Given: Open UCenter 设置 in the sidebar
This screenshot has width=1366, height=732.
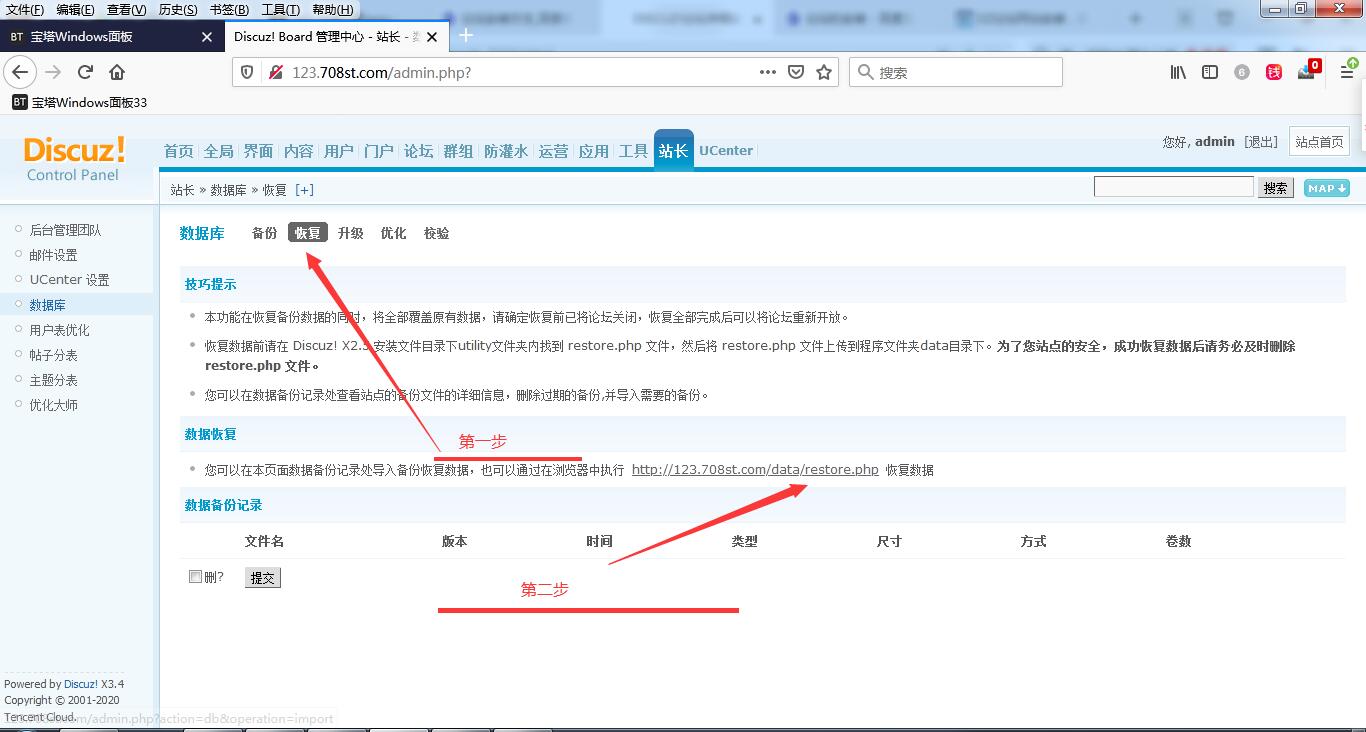Looking at the screenshot, I should pyautogui.click(x=70, y=280).
